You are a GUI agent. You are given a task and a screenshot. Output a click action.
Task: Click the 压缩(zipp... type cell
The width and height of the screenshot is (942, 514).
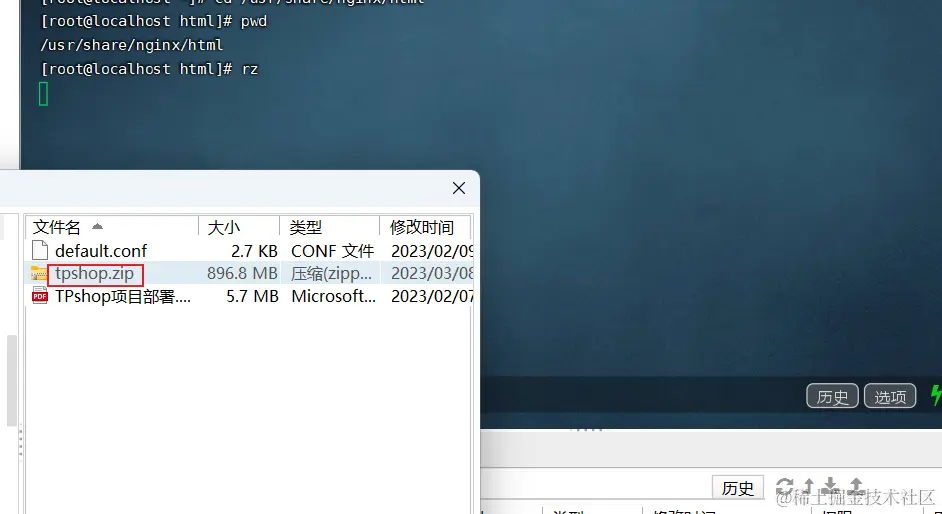click(332, 274)
